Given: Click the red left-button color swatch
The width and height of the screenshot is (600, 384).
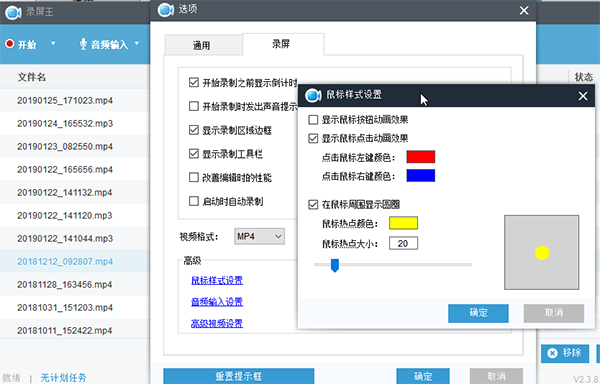Looking at the screenshot, I should coord(421,157).
